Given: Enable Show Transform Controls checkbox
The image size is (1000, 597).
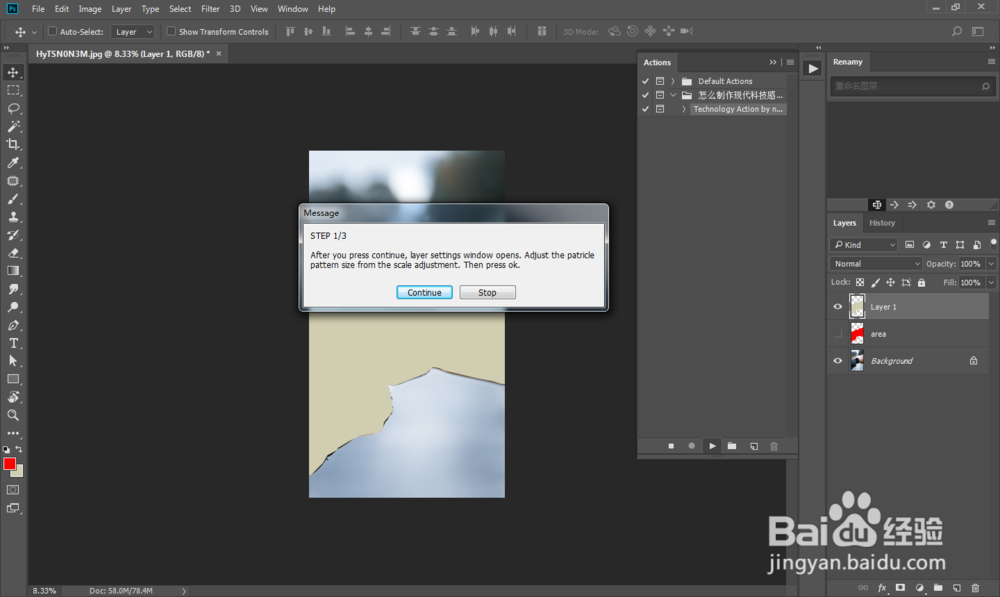Looking at the screenshot, I should point(171,31).
